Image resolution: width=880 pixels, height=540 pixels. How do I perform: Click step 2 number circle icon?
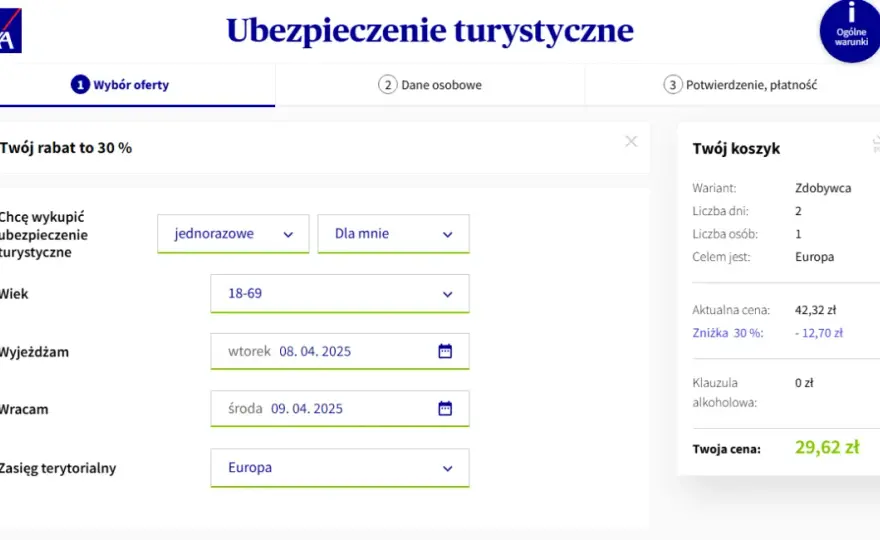pos(388,85)
